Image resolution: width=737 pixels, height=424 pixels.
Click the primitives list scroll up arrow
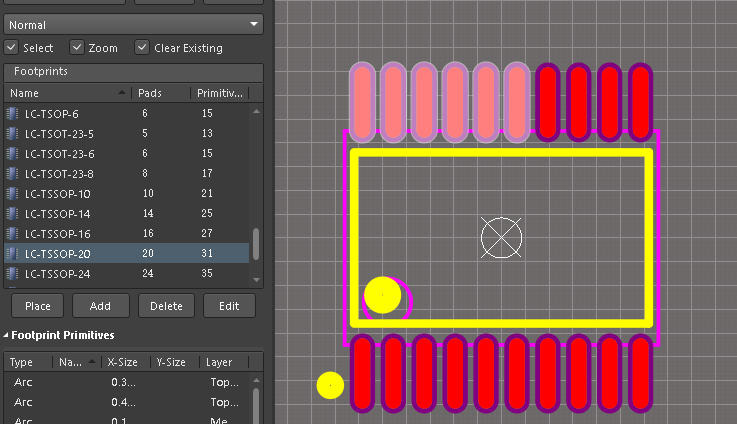[256, 380]
